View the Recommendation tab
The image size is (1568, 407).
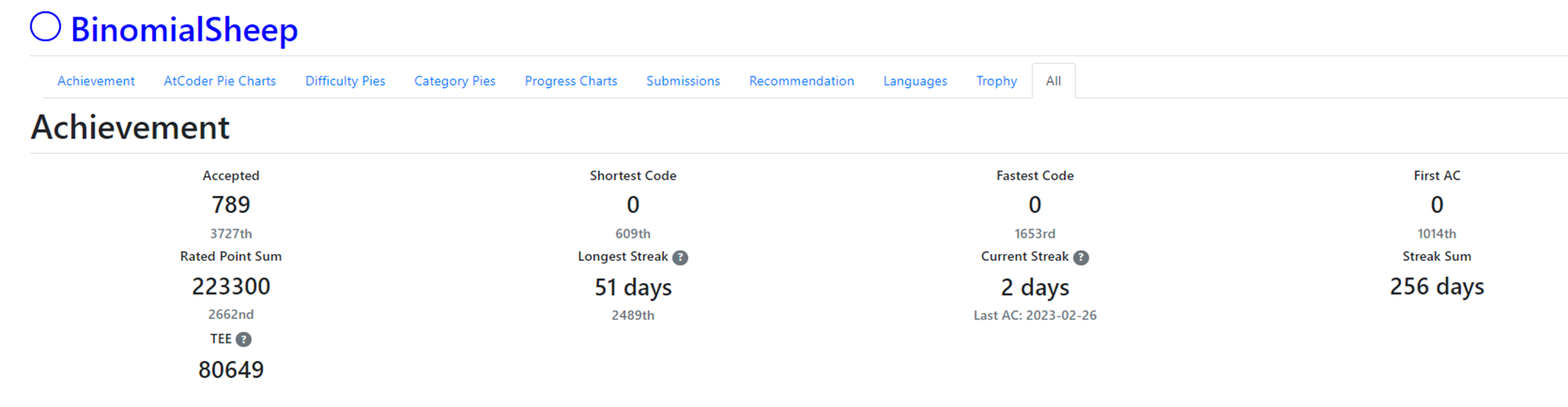801,81
